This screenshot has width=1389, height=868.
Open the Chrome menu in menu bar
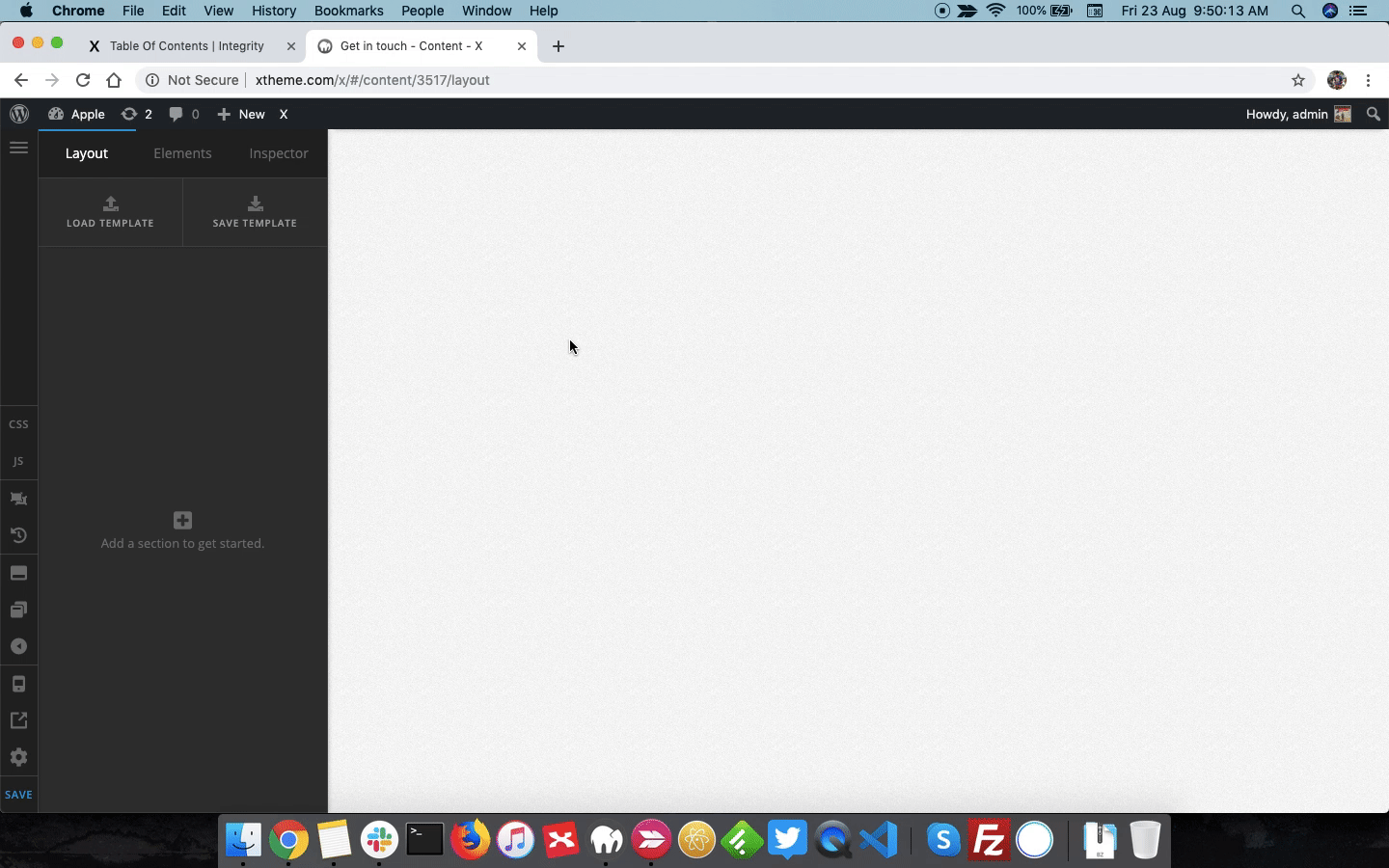point(78,11)
